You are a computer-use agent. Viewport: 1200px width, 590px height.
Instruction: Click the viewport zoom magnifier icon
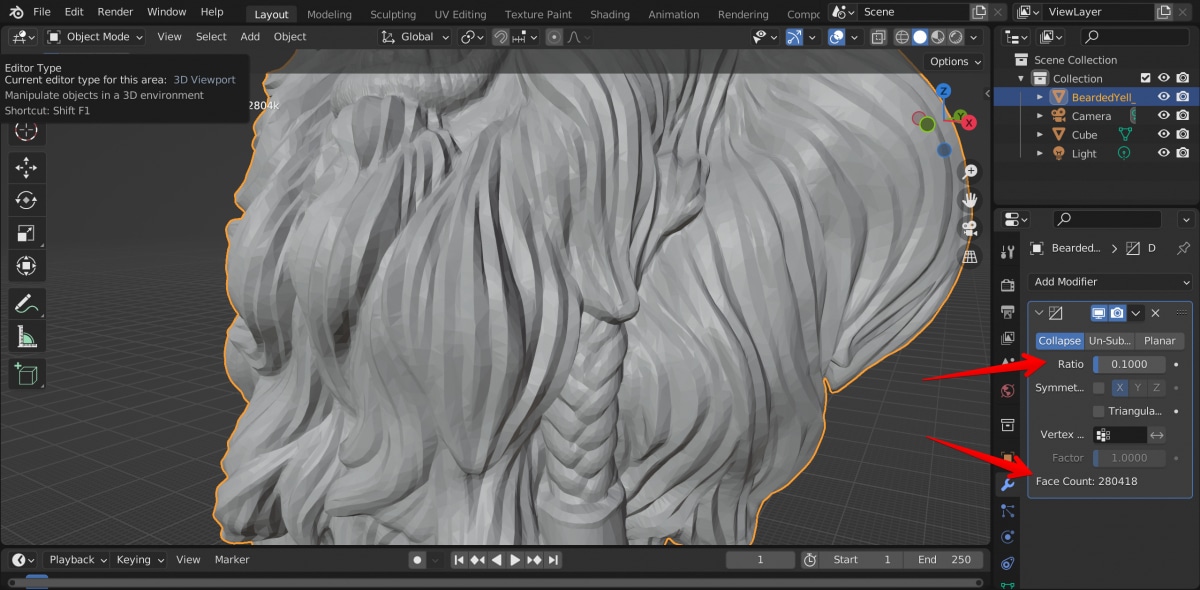click(x=969, y=171)
